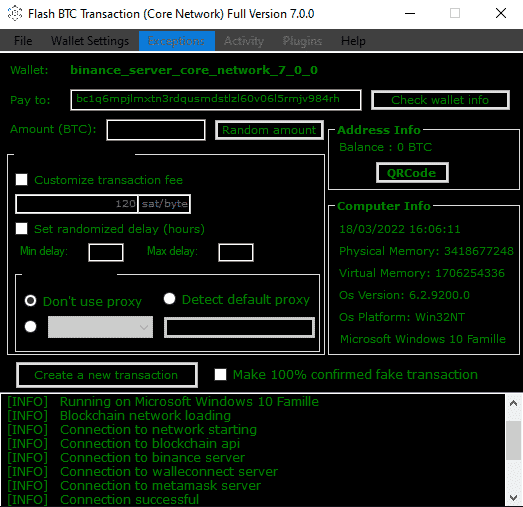
Task: Open the Wallet Settings menu
Action: (90, 41)
